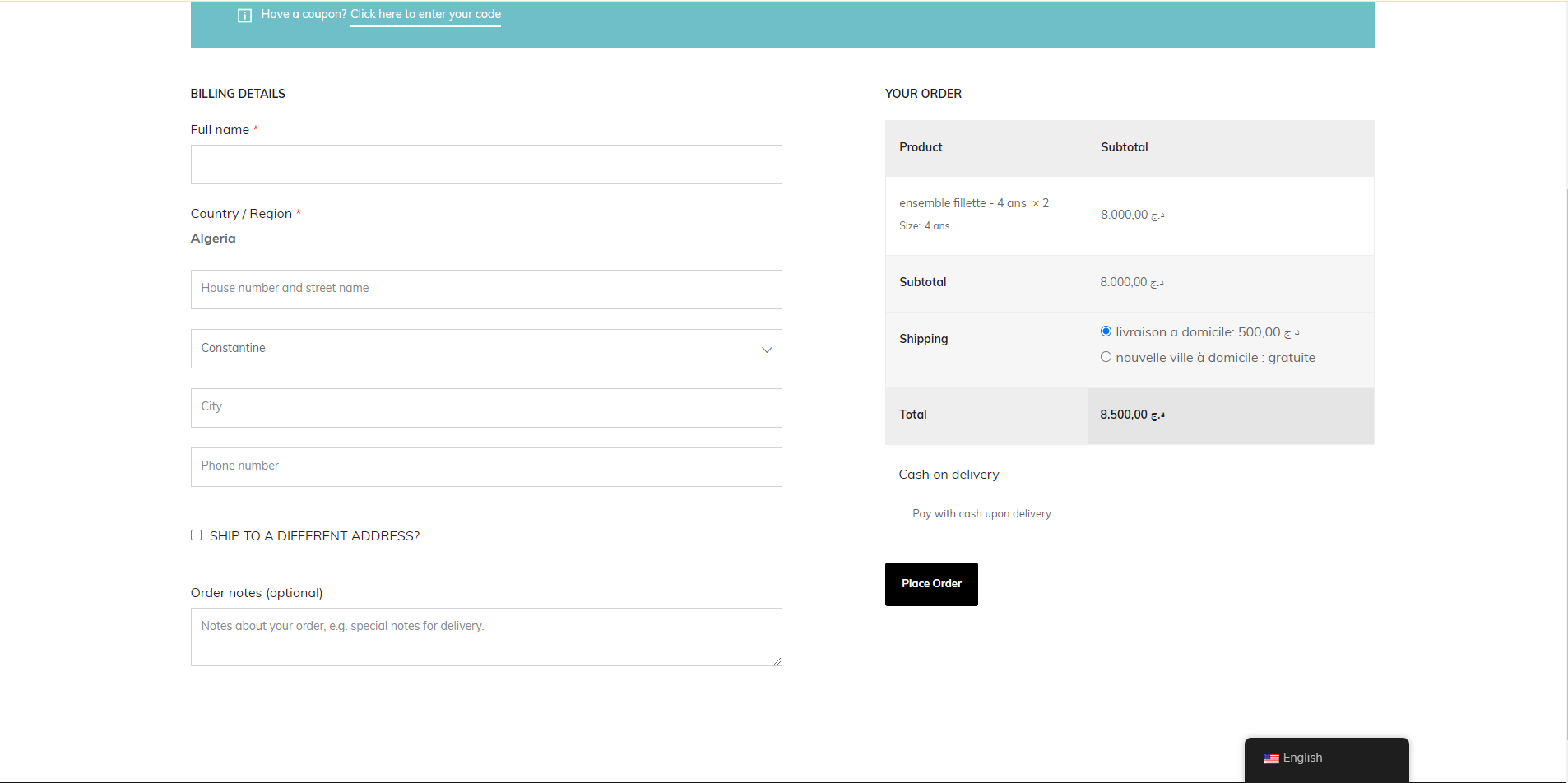Select nouvelle ville à domicile gratuite option
This screenshot has height=783, width=1568.
pos(1106,357)
